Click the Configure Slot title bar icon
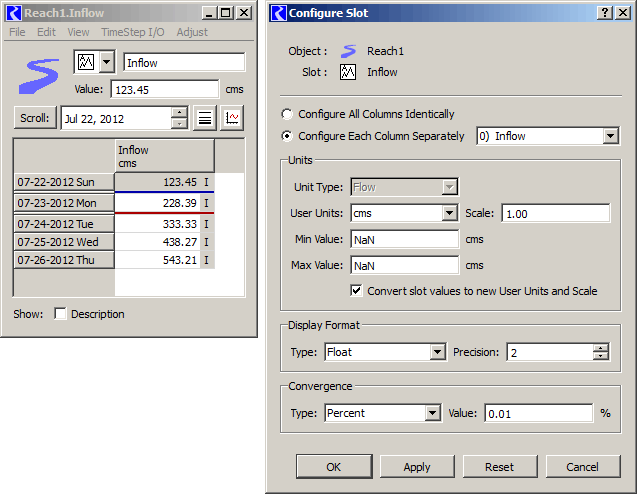The height and width of the screenshot is (494, 637). tap(278, 13)
